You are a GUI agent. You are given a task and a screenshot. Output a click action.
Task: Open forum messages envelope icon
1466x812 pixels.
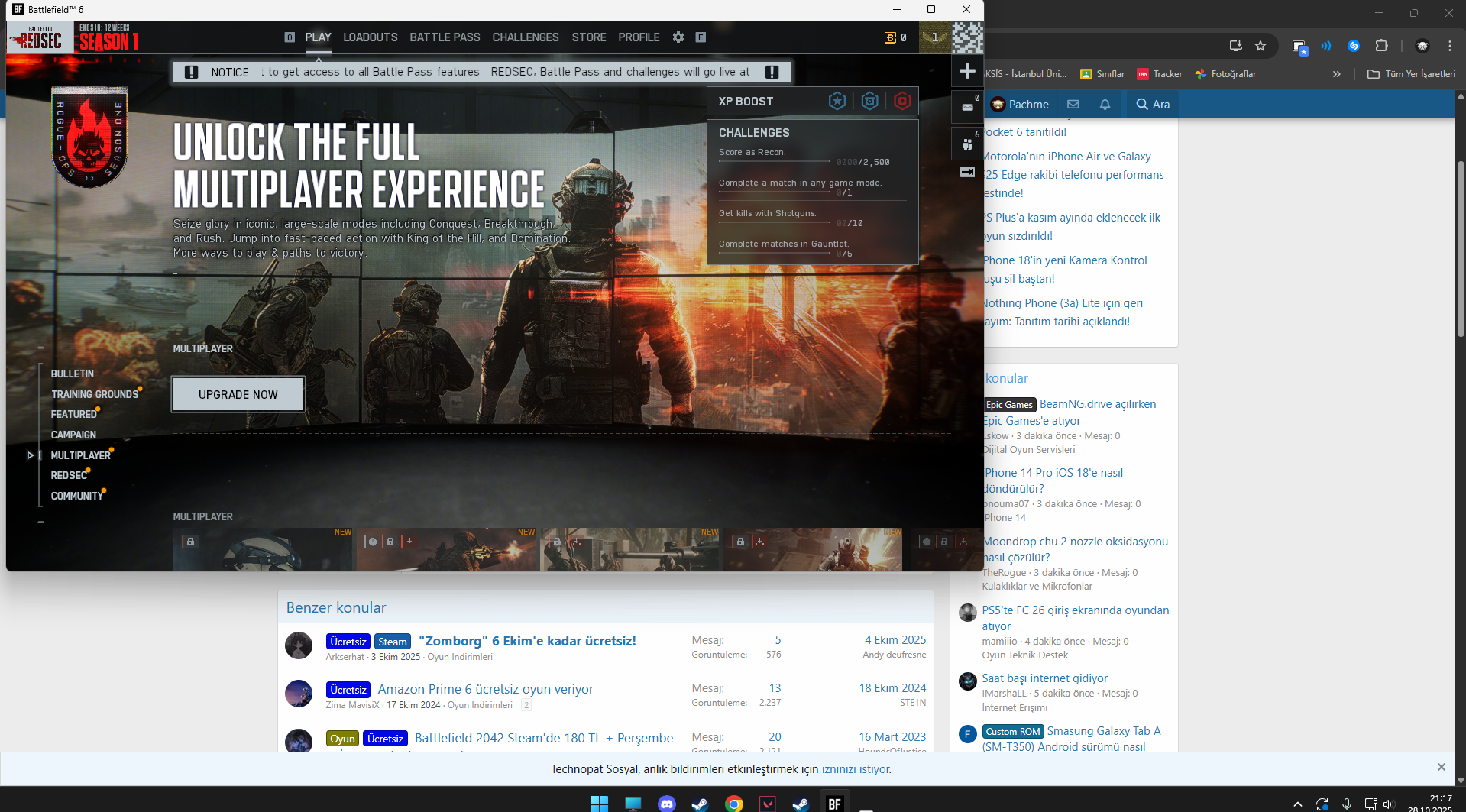[x=1073, y=104]
